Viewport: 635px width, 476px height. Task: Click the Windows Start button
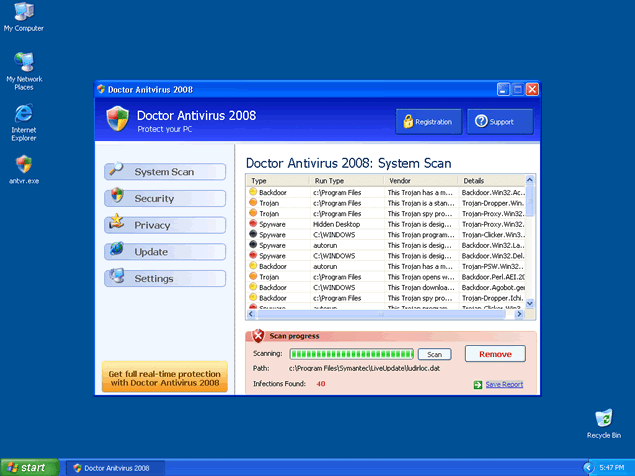tap(28, 467)
